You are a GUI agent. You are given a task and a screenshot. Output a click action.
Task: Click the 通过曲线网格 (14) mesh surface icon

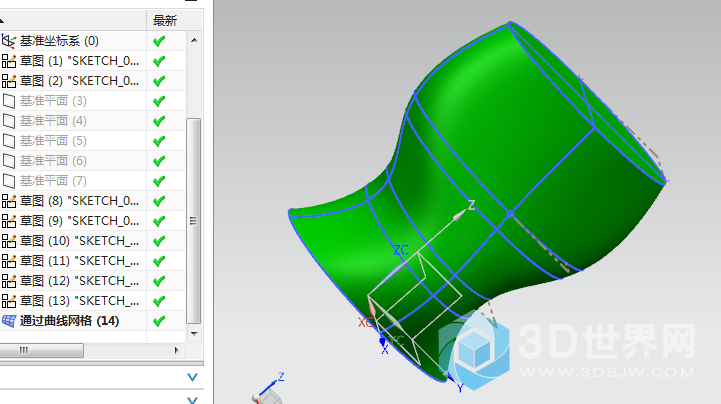coord(9,321)
